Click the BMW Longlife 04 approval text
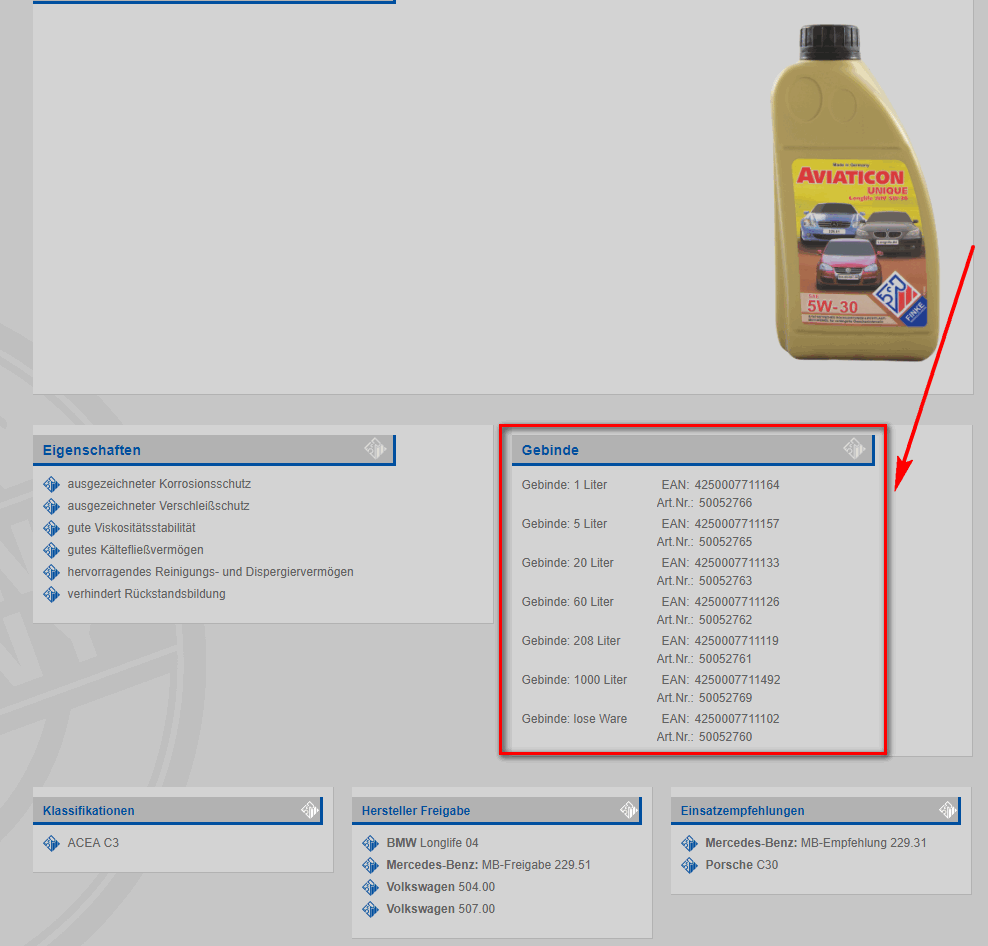Image resolution: width=988 pixels, height=946 pixels. [x=432, y=843]
